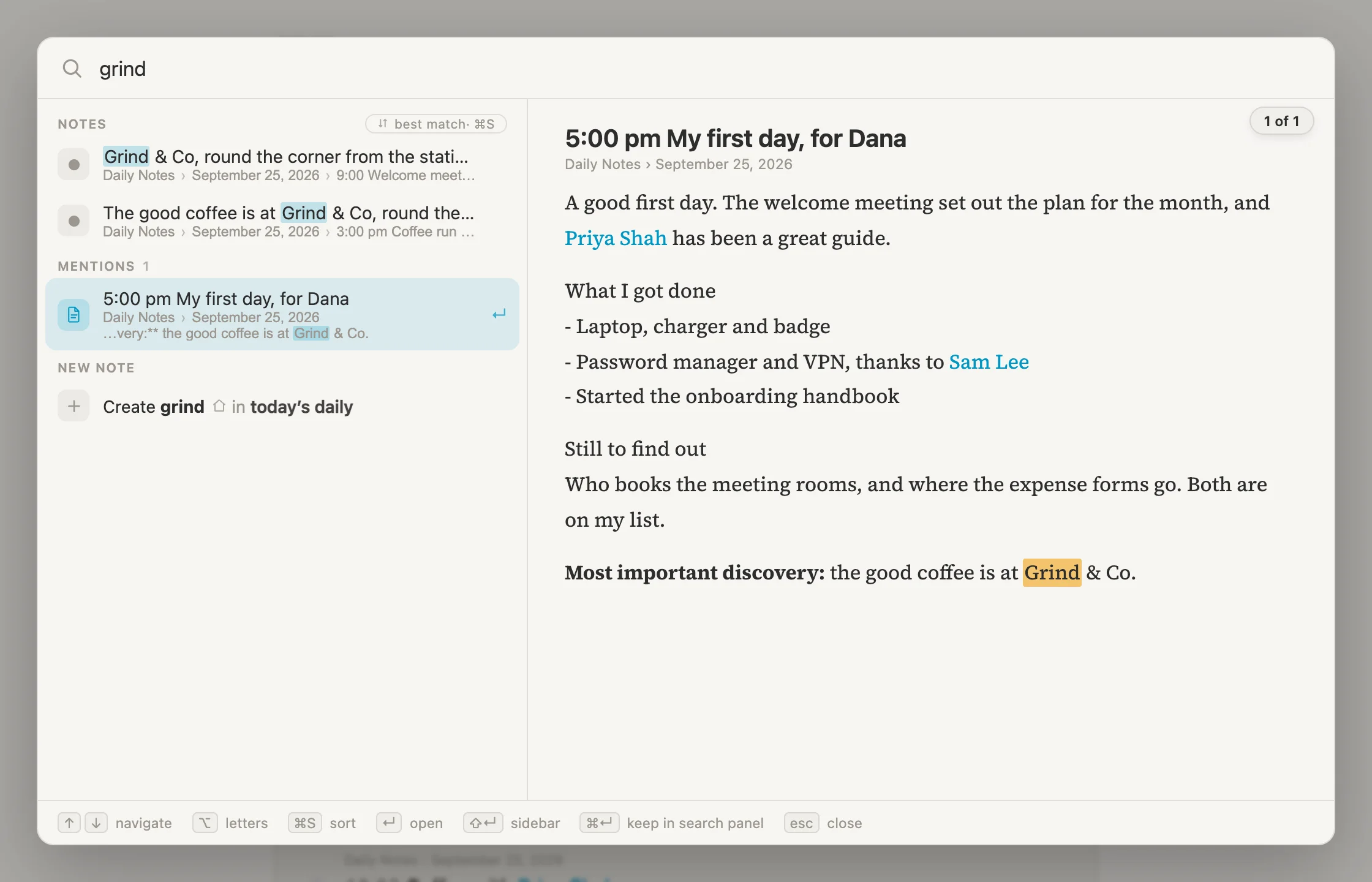The image size is (1372, 882).
Task: Click the MENTIONS section header
Action: [x=96, y=266]
